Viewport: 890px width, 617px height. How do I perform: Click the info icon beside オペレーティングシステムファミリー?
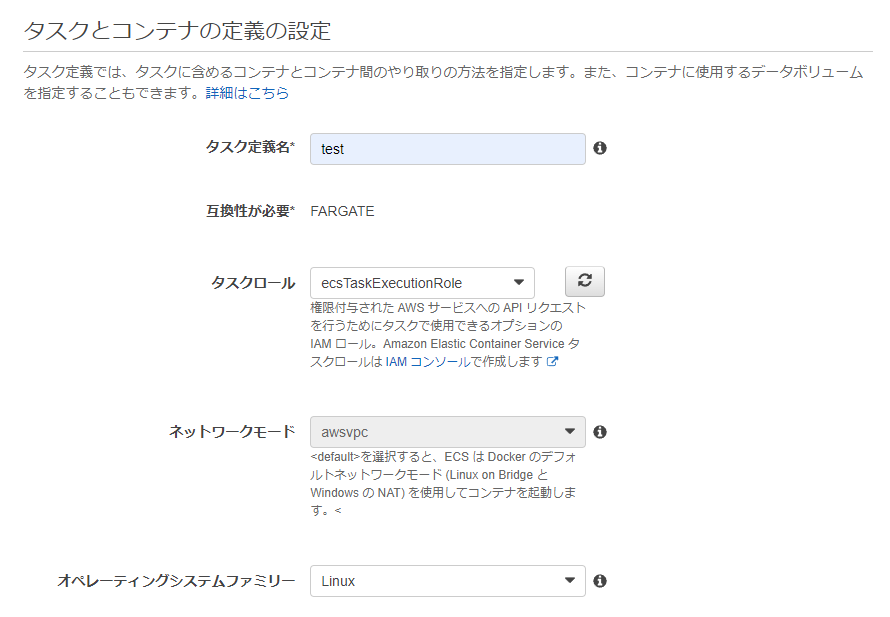coord(599,581)
